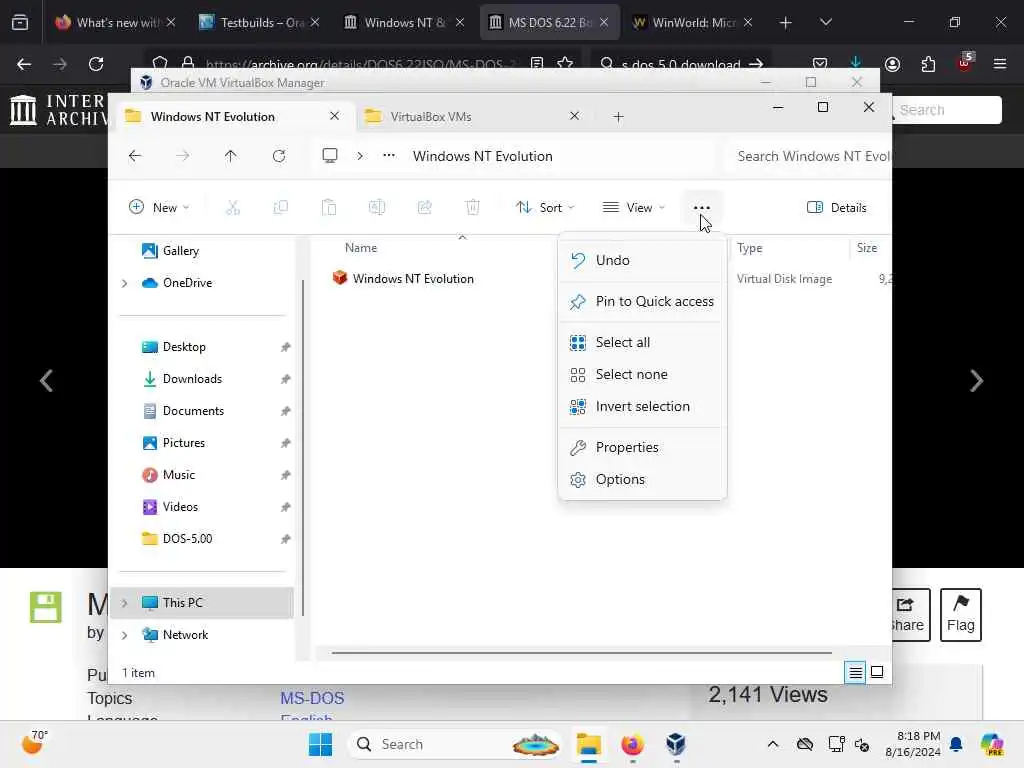Open the Sort dropdown
Screen dimensions: 1024x768
click(545, 208)
